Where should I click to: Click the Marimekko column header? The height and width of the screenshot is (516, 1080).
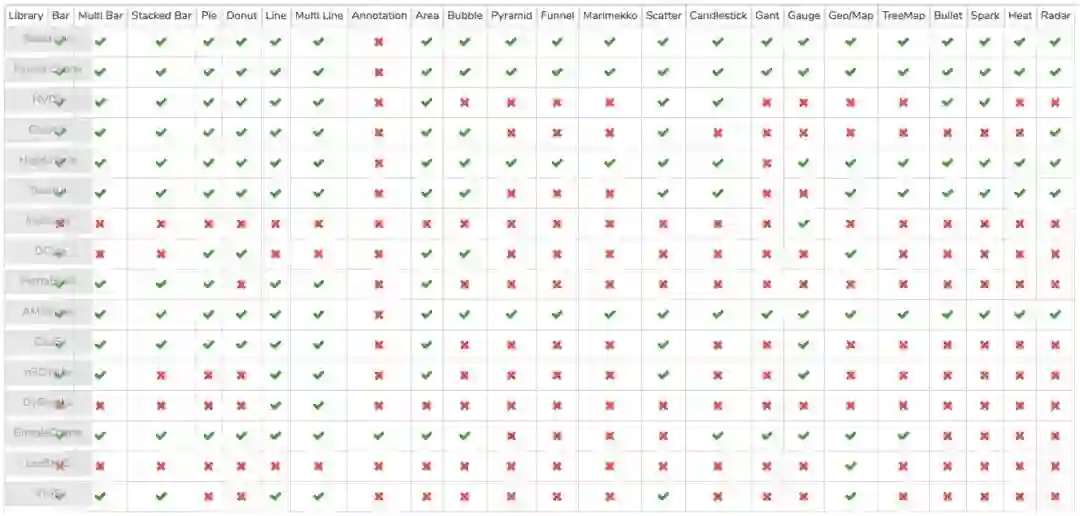click(x=609, y=16)
